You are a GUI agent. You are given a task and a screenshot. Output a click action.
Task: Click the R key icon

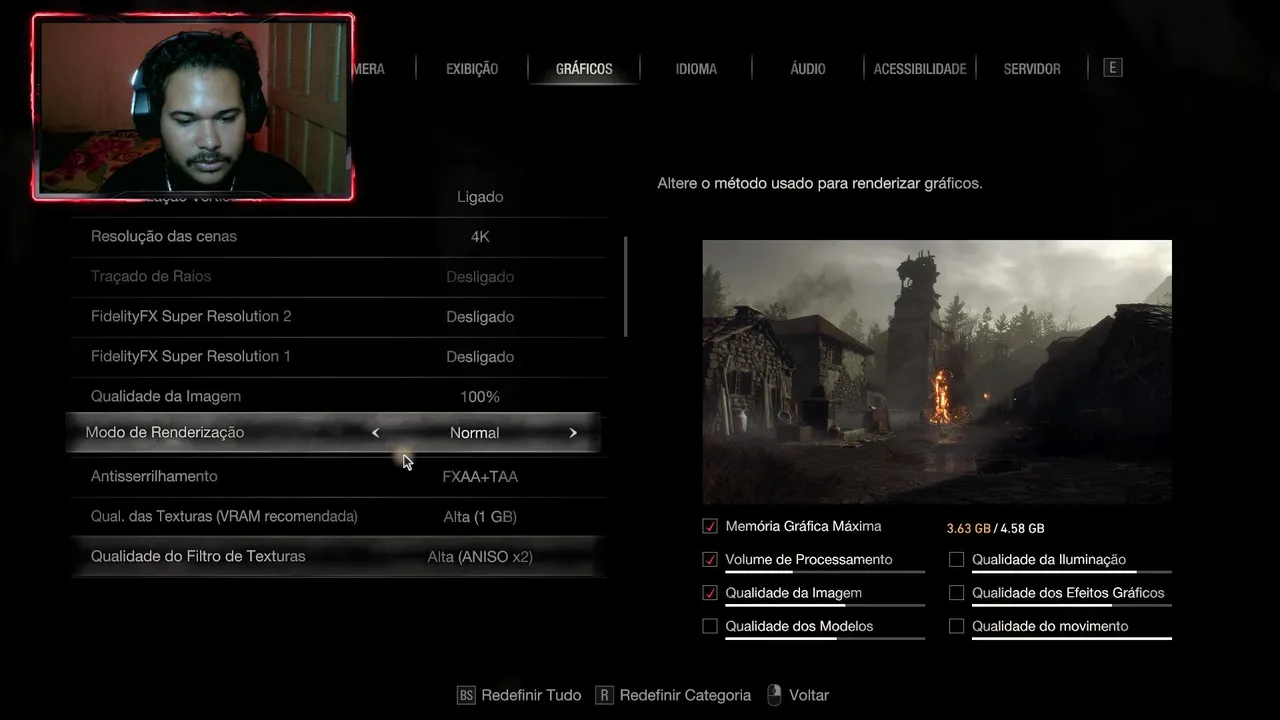tap(604, 695)
